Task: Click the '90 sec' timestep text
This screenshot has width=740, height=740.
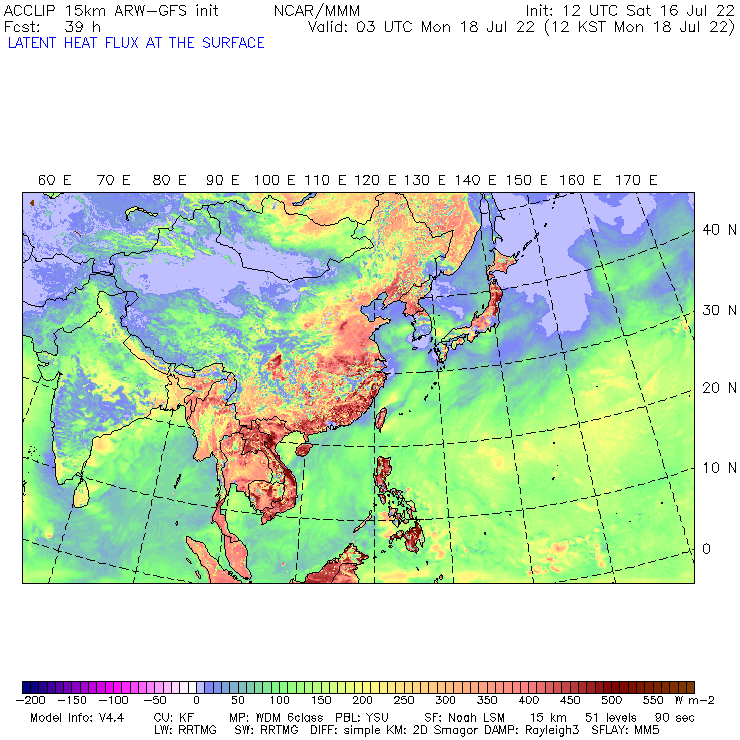Action: coord(675,718)
